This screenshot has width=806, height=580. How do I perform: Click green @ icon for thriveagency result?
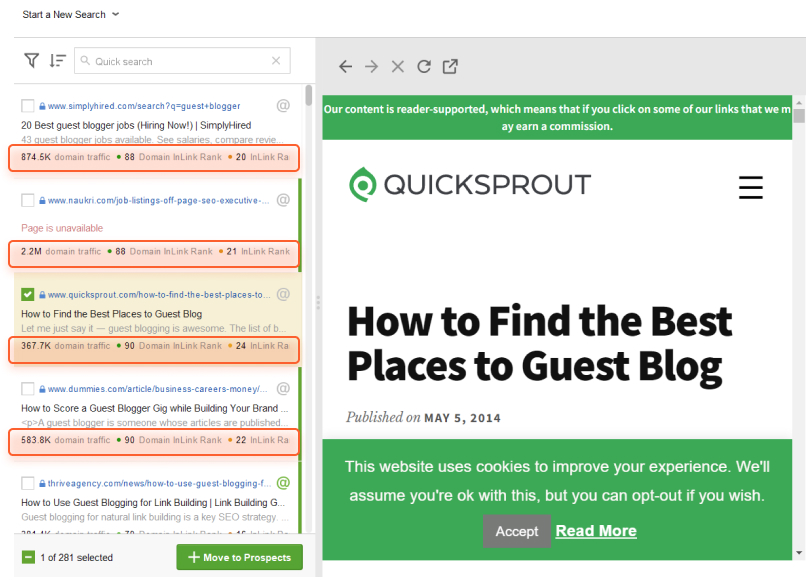283,483
